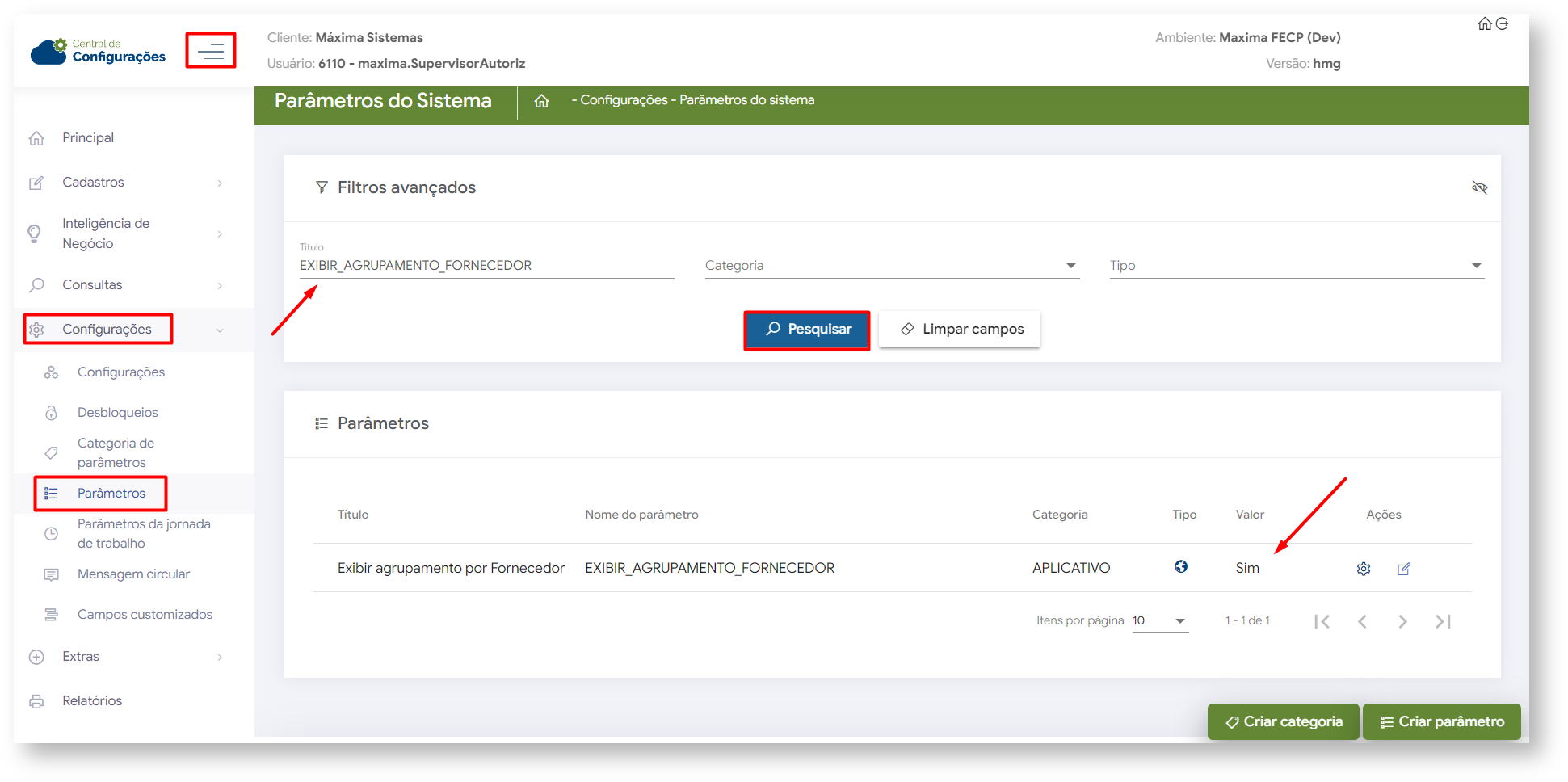Click the globe icon in Tipo column
Image resolution: width=1568 pixels, height=782 pixels.
point(1181,567)
